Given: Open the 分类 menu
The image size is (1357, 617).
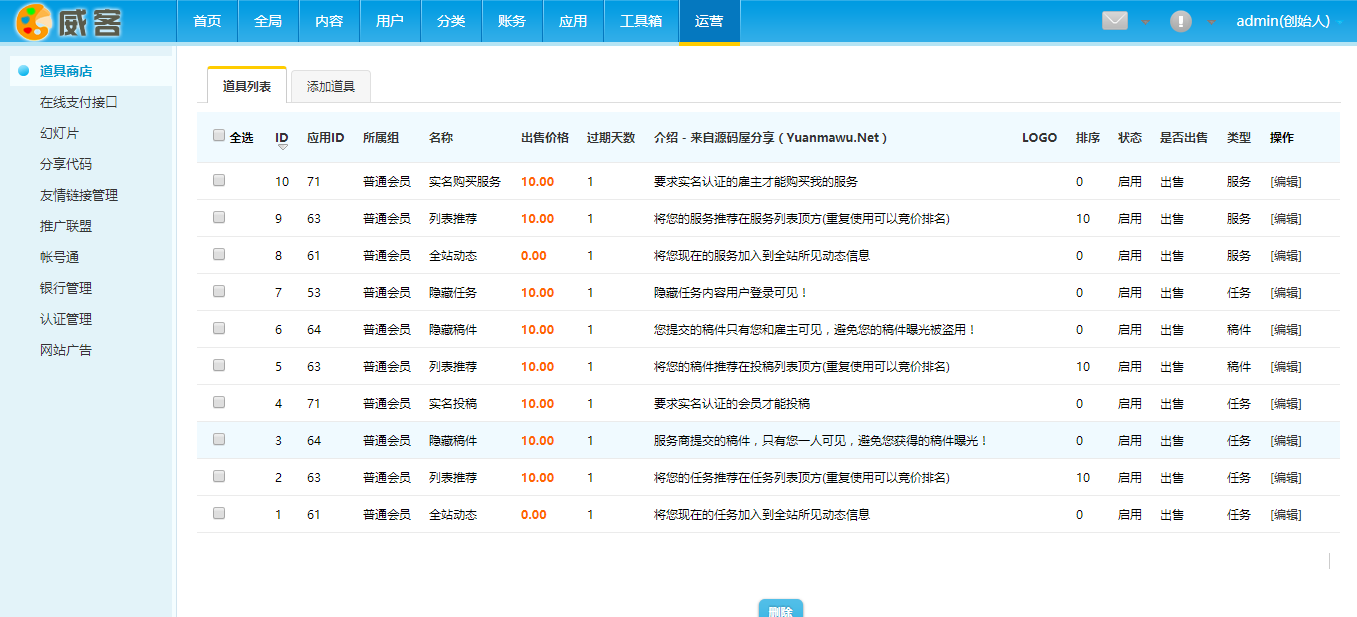Looking at the screenshot, I should click(x=451, y=21).
